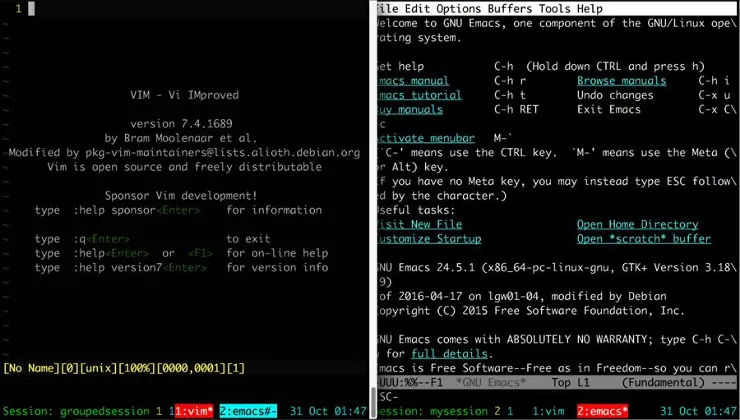Screen dimensions: 740x420
Task: Click the 'Exit Emacs' text
Action: 609,109
